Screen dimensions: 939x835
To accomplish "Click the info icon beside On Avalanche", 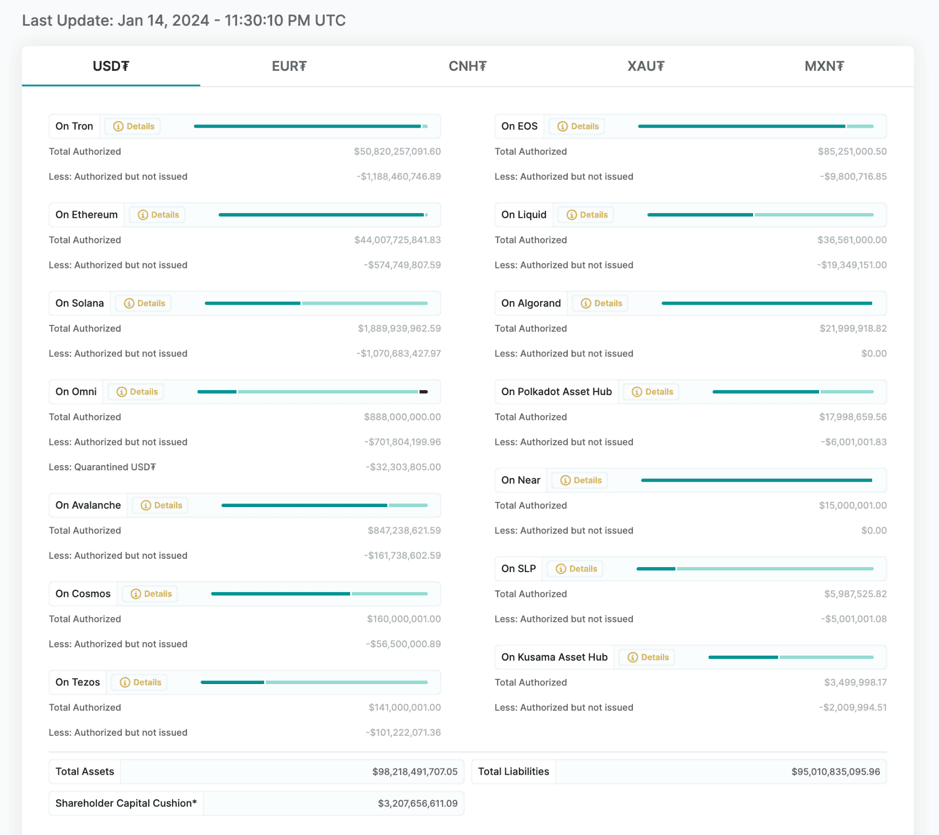I will 146,506.
